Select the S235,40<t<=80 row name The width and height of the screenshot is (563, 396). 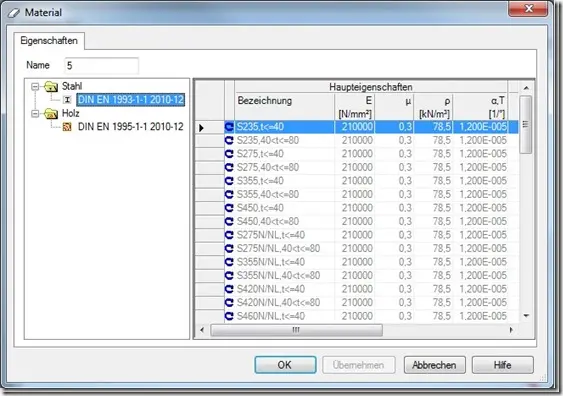[268, 140]
